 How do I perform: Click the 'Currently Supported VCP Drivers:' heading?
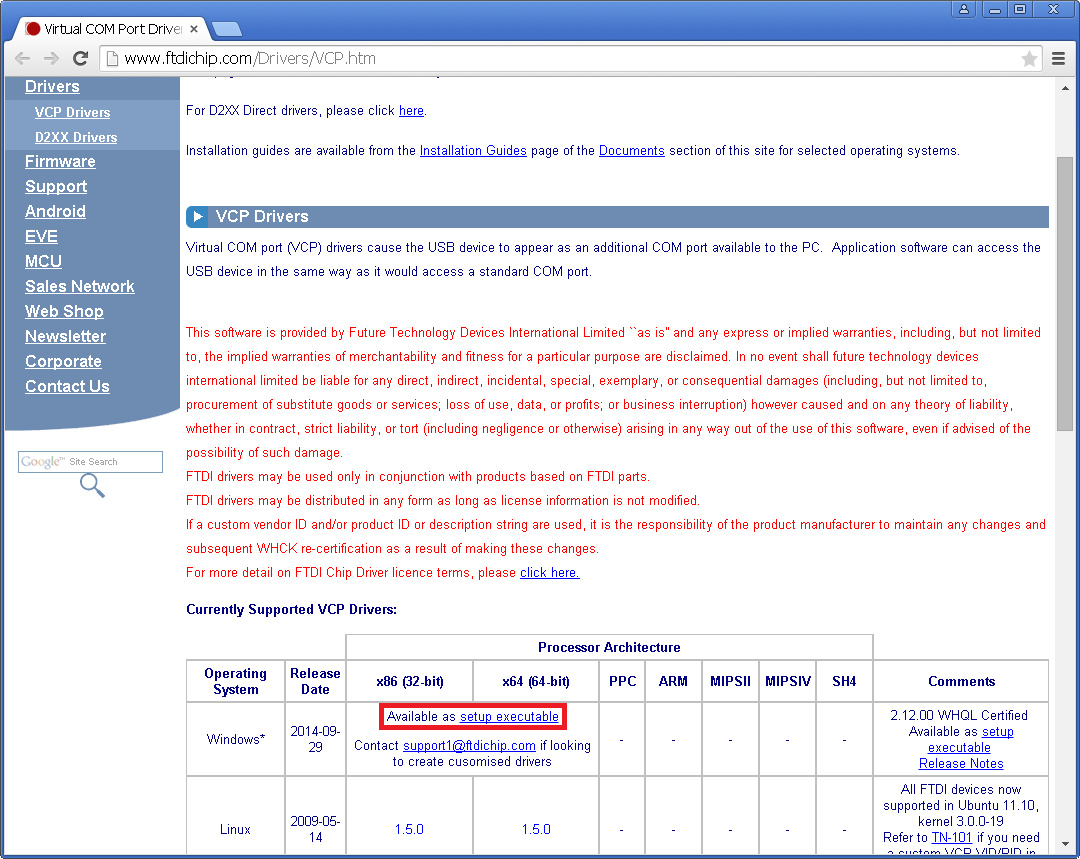[x=291, y=610]
